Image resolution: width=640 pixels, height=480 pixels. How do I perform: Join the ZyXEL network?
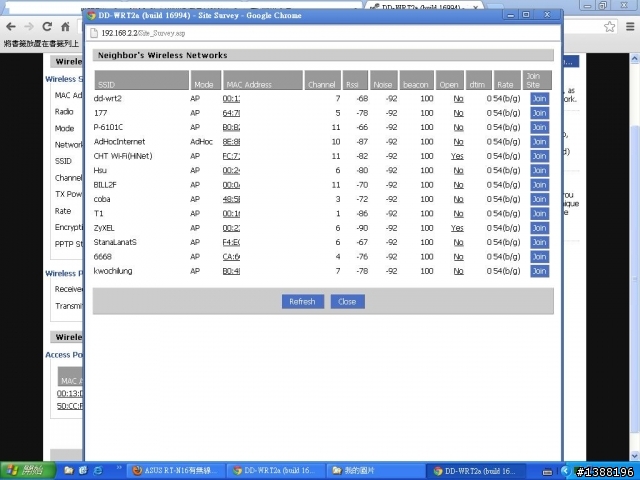pyautogui.click(x=539, y=228)
